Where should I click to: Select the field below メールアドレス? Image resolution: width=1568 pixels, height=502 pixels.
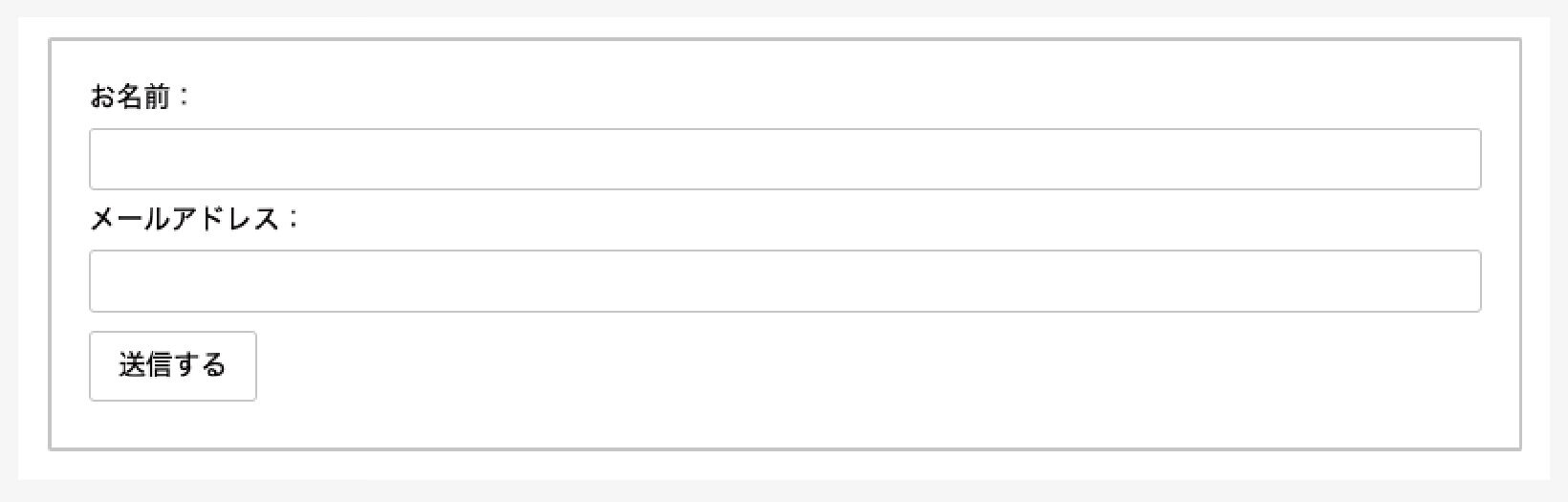coord(784,281)
